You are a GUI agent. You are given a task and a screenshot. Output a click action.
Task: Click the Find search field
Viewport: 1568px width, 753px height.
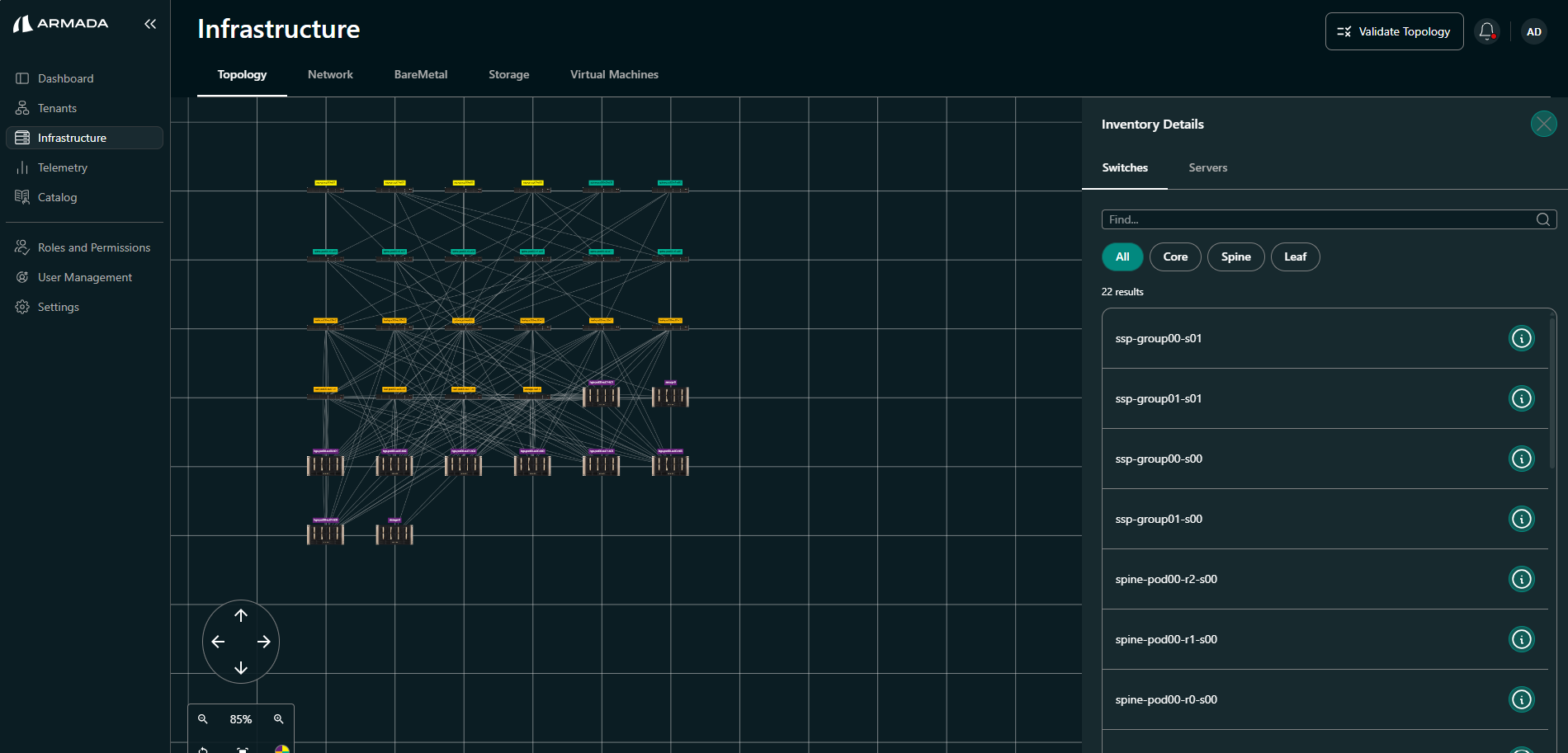pyautogui.click(x=1320, y=219)
